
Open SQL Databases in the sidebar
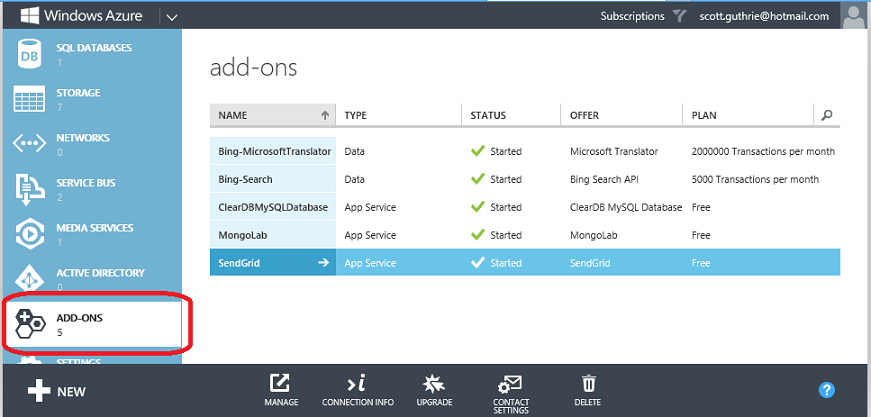click(92, 54)
